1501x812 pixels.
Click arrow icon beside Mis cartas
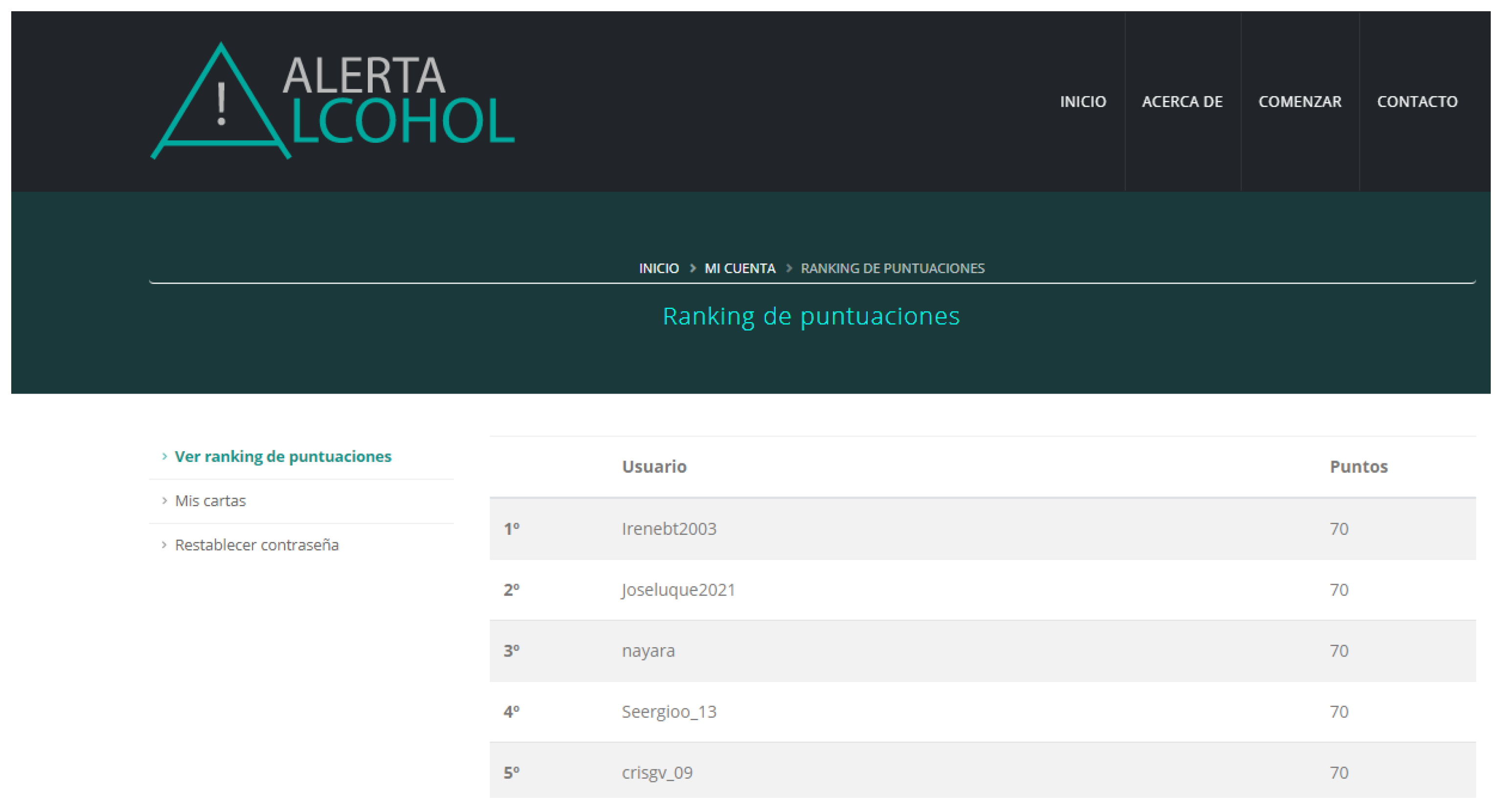164,501
